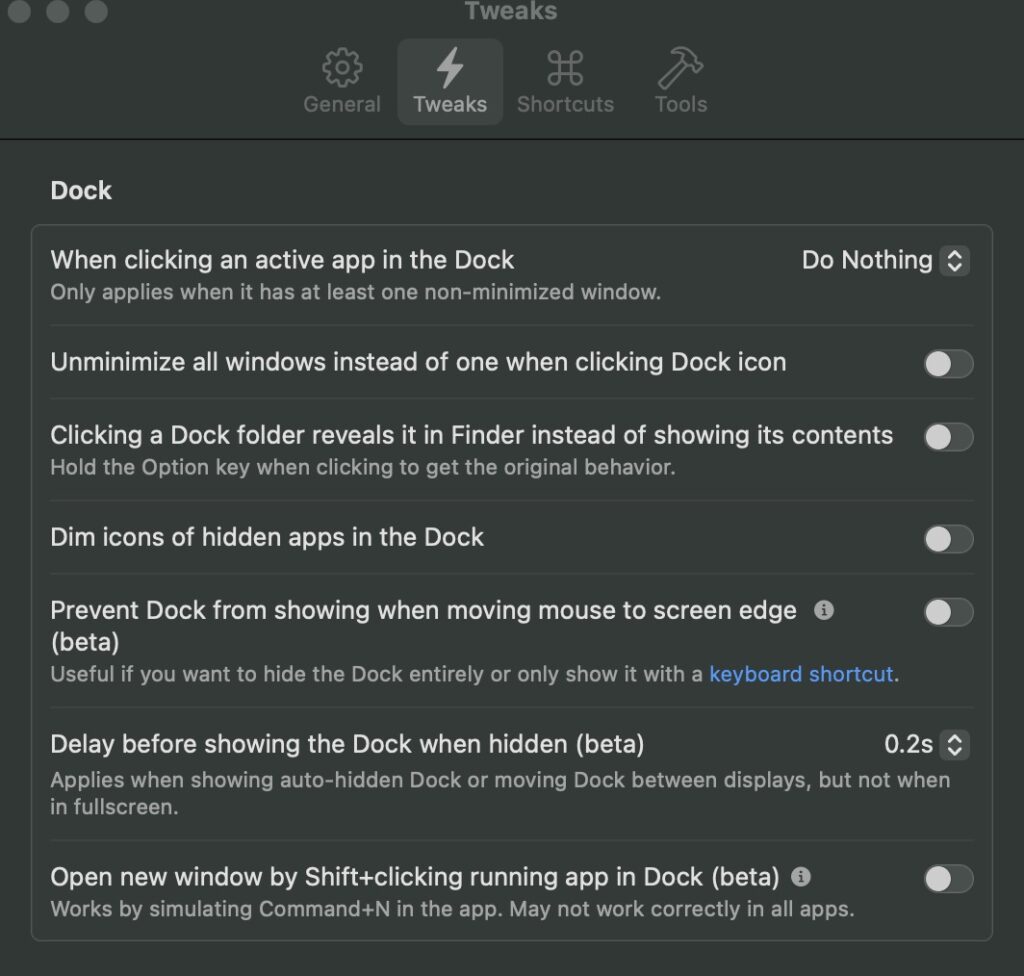The image size is (1024, 976).
Task: Click the Tools tab label text
Action: click(x=681, y=105)
